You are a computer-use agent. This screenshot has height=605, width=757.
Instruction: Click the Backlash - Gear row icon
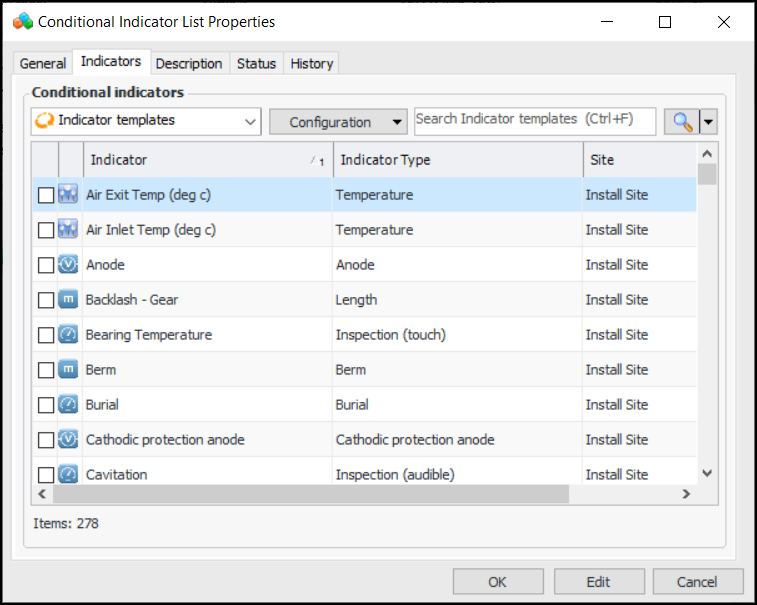tap(68, 300)
